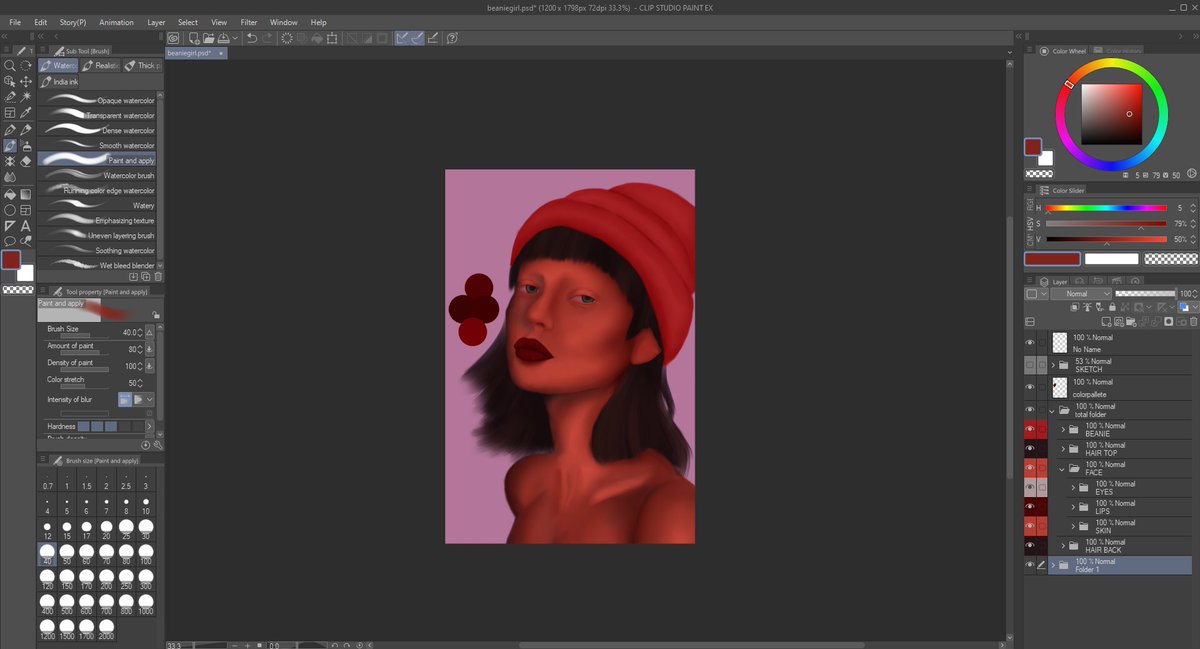Select the red main color swatch in toolbar
Screen dimensions: 1200x649
click(x=11, y=260)
